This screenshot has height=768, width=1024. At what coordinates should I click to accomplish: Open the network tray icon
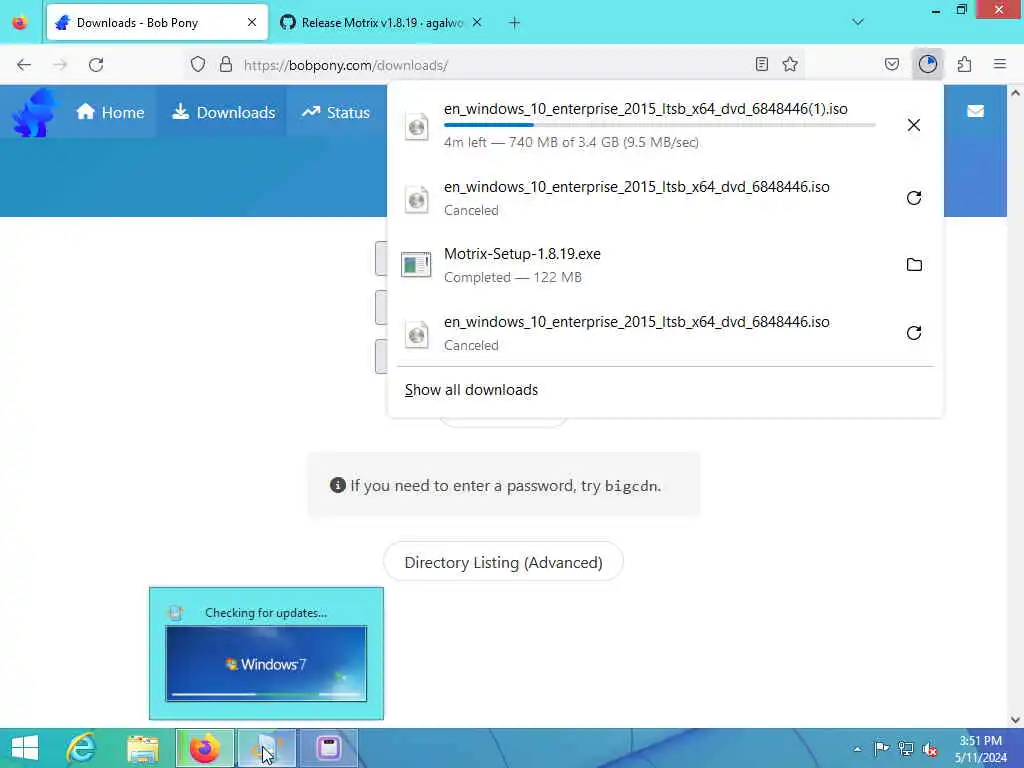pos(905,749)
